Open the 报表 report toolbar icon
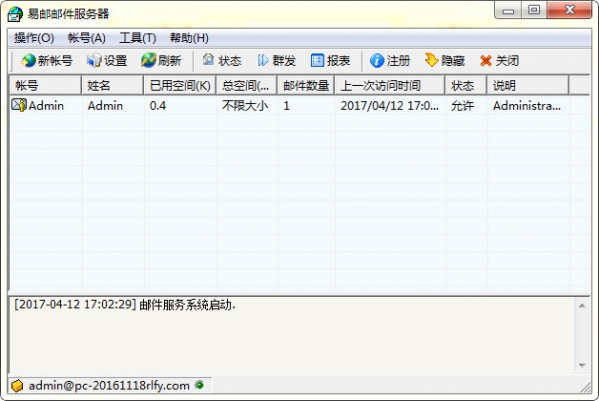The width and height of the screenshot is (599, 401). 317,60
